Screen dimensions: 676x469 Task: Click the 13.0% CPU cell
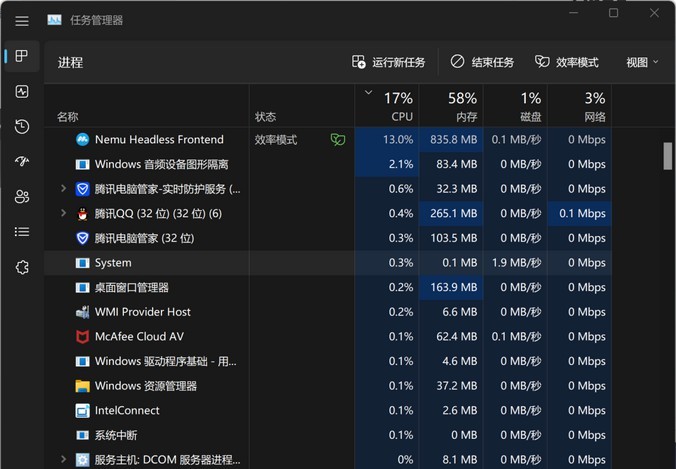pyautogui.click(x=387, y=140)
